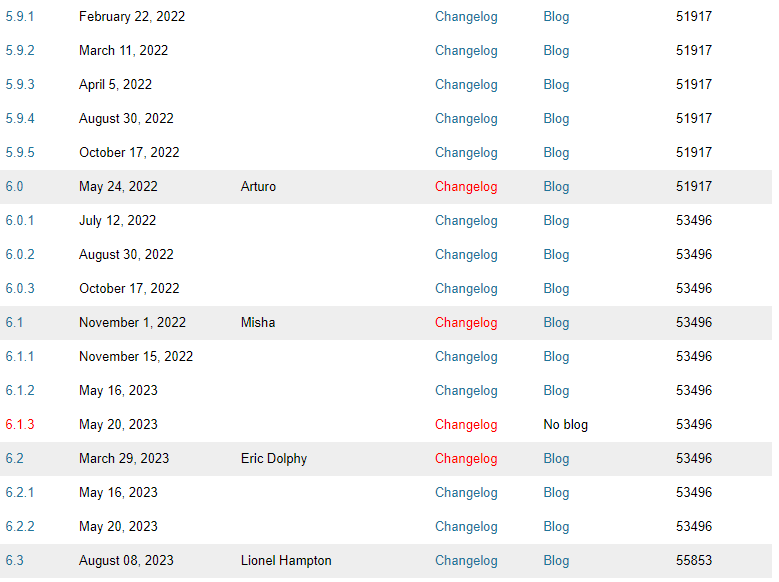The height and width of the screenshot is (582, 779).
Task: Click the 6.3 version number link
Action: point(14,561)
